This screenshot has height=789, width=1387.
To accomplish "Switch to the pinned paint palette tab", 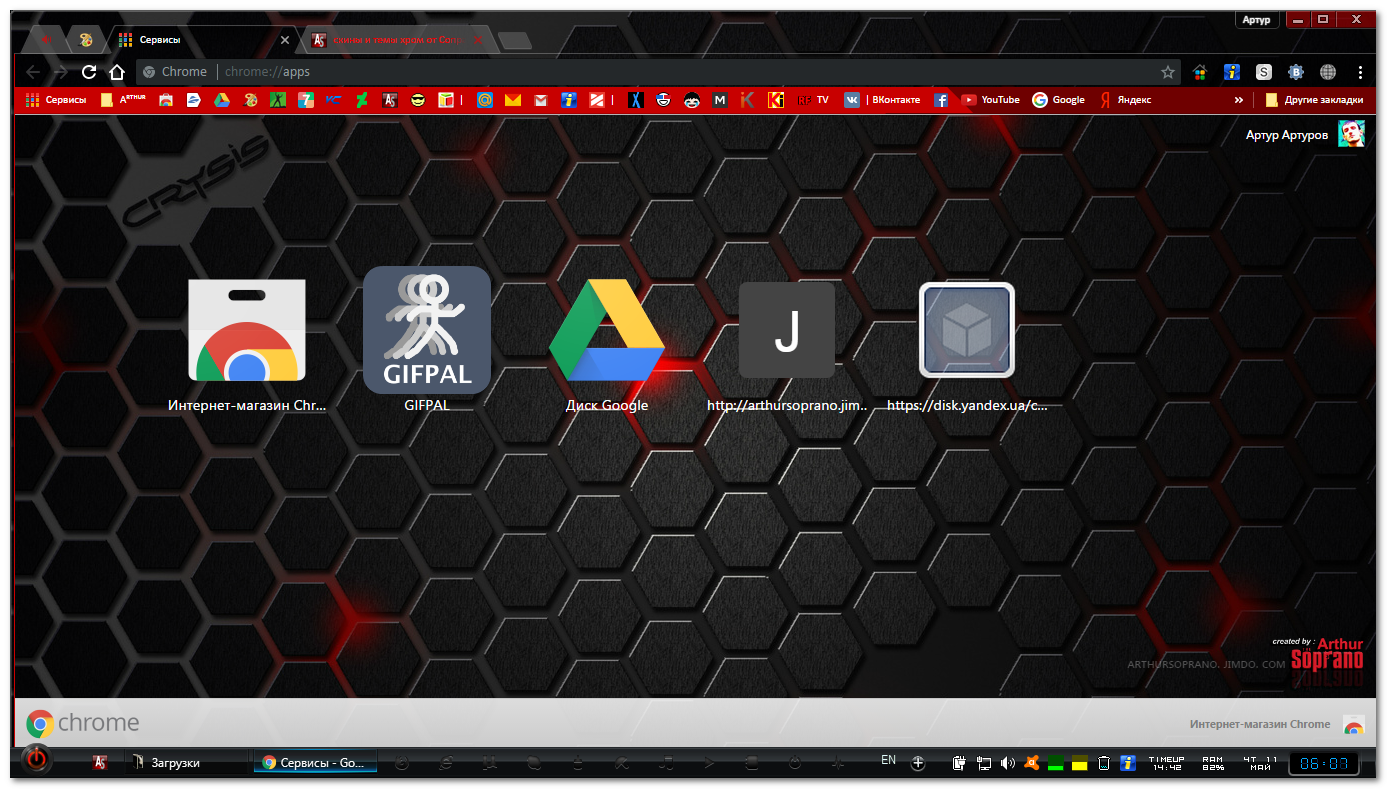I will 86,41.
